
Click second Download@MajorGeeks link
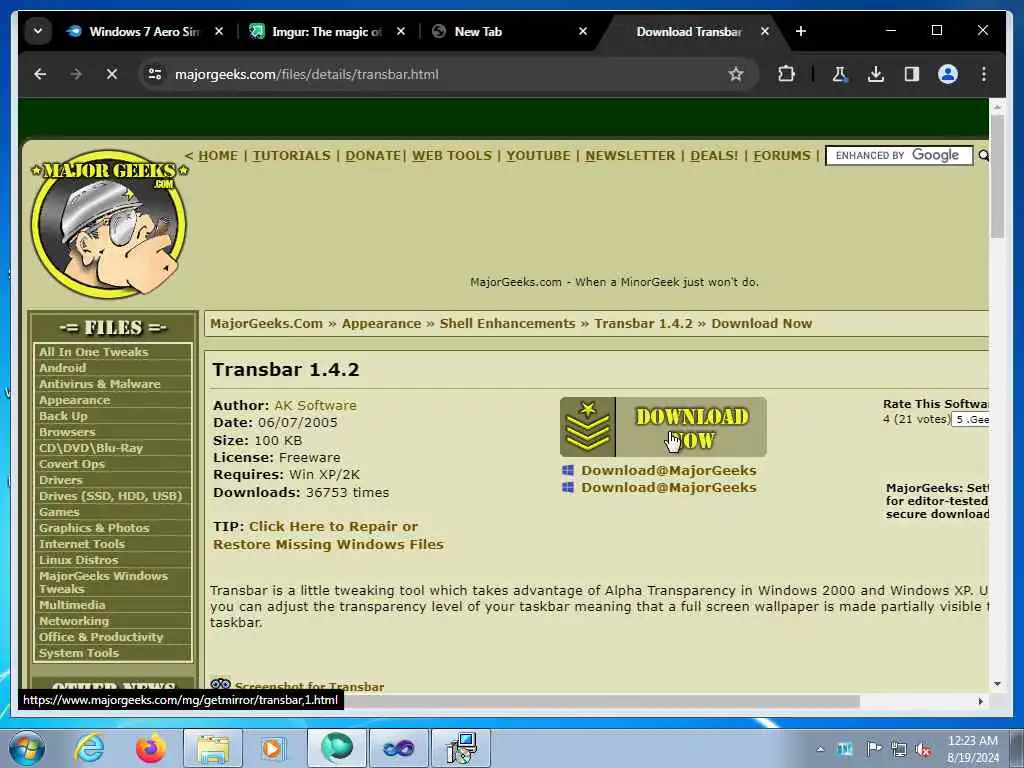[669, 487]
